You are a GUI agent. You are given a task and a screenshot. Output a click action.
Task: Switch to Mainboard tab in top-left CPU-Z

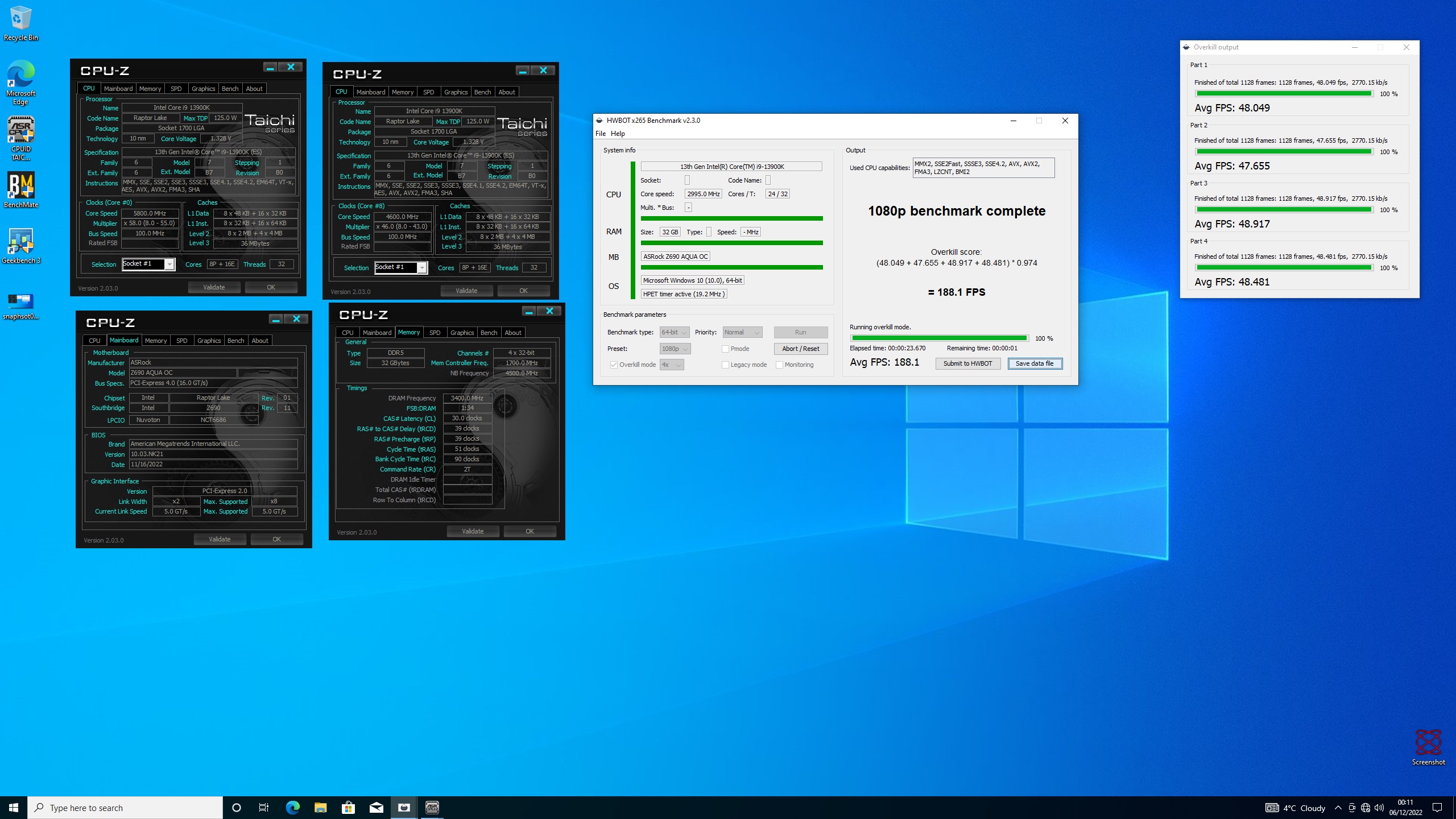coord(118,89)
